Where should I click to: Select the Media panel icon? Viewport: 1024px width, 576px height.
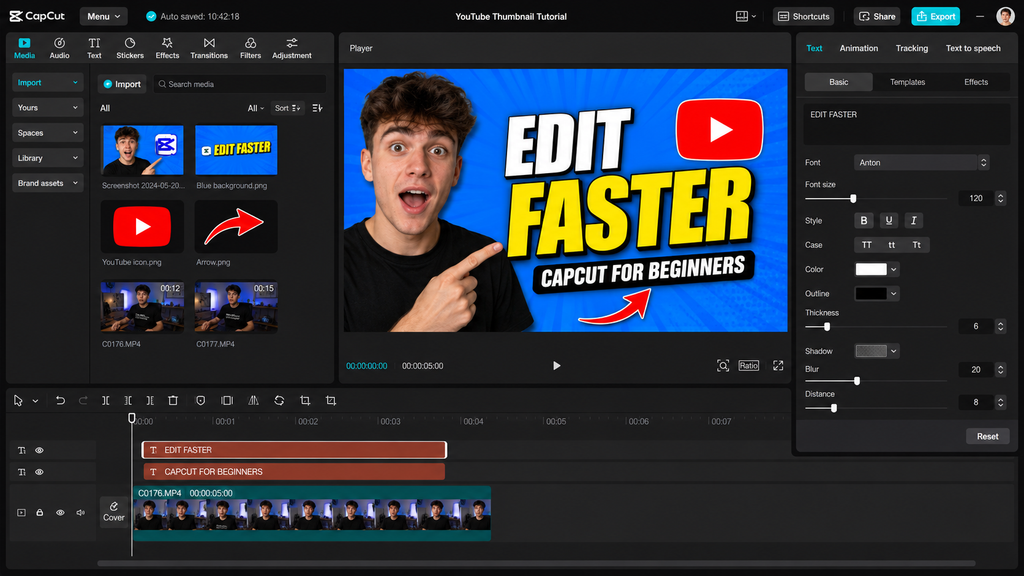[x=24, y=43]
